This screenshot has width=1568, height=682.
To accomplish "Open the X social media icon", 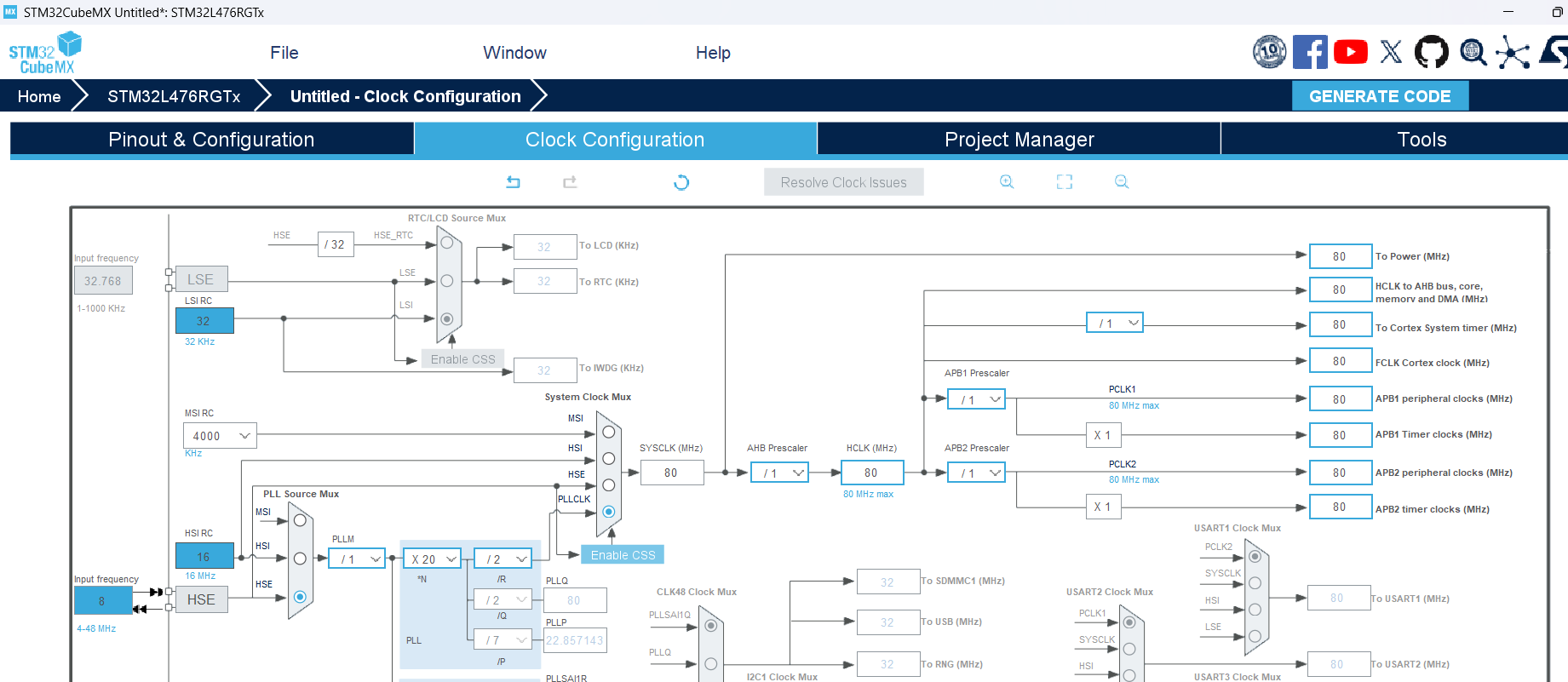I will coord(1391,52).
